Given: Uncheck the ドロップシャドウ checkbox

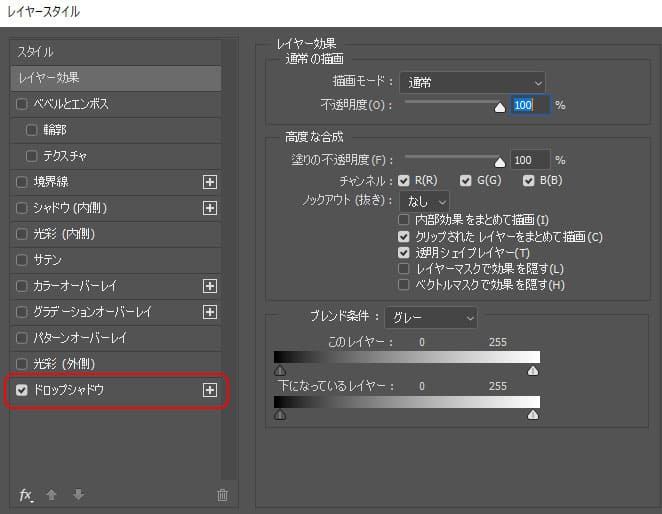Looking at the screenshot, I should (22, 390).
